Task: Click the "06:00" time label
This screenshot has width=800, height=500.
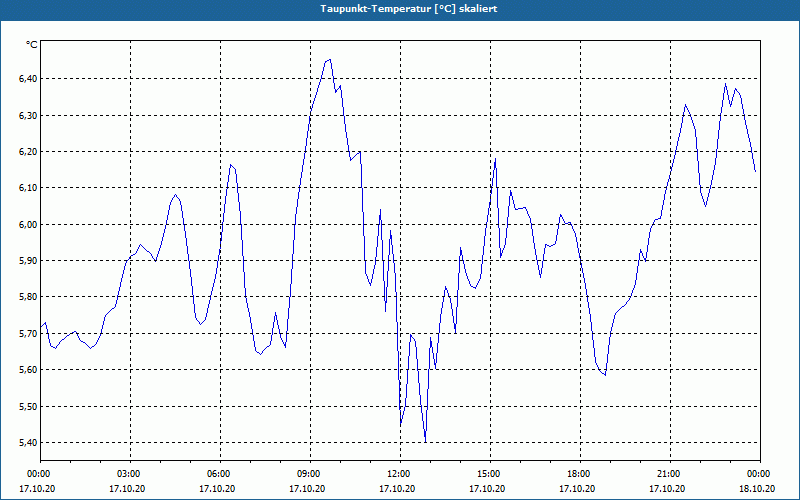Action: [x=217, y=474]
